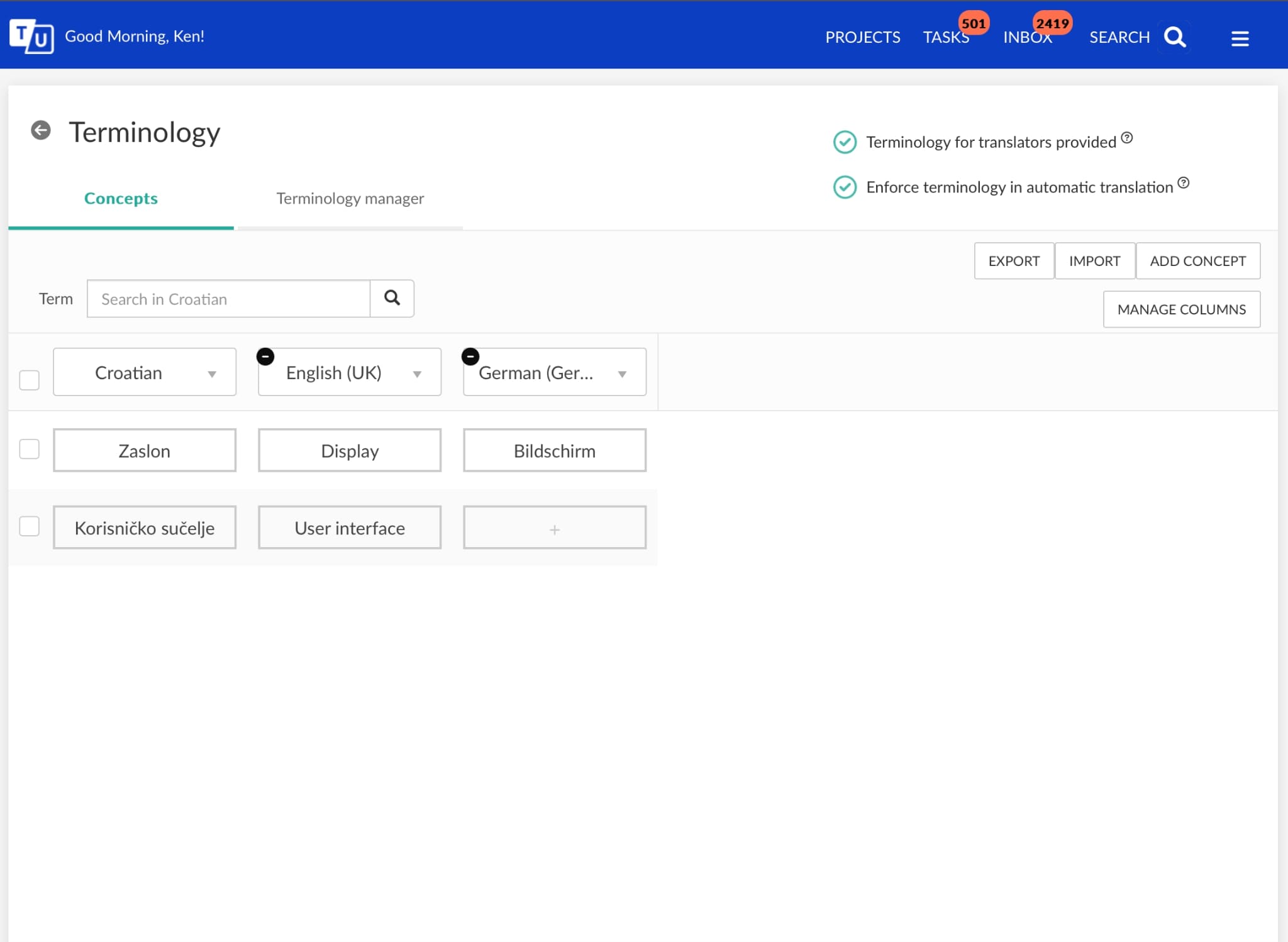Image resolution: width=1288 pixels, height=942 pixels.
Task: Remove the German column via minus icon
Action: pos(470,357)
